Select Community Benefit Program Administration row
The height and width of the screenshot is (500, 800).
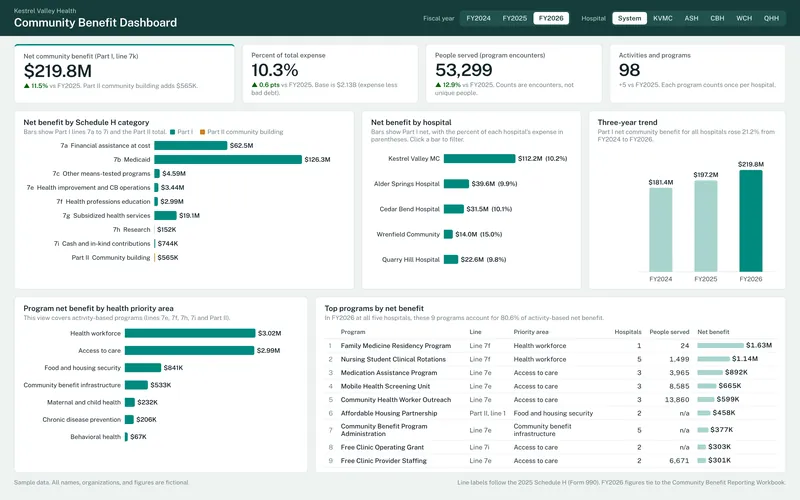click(550, 430)
